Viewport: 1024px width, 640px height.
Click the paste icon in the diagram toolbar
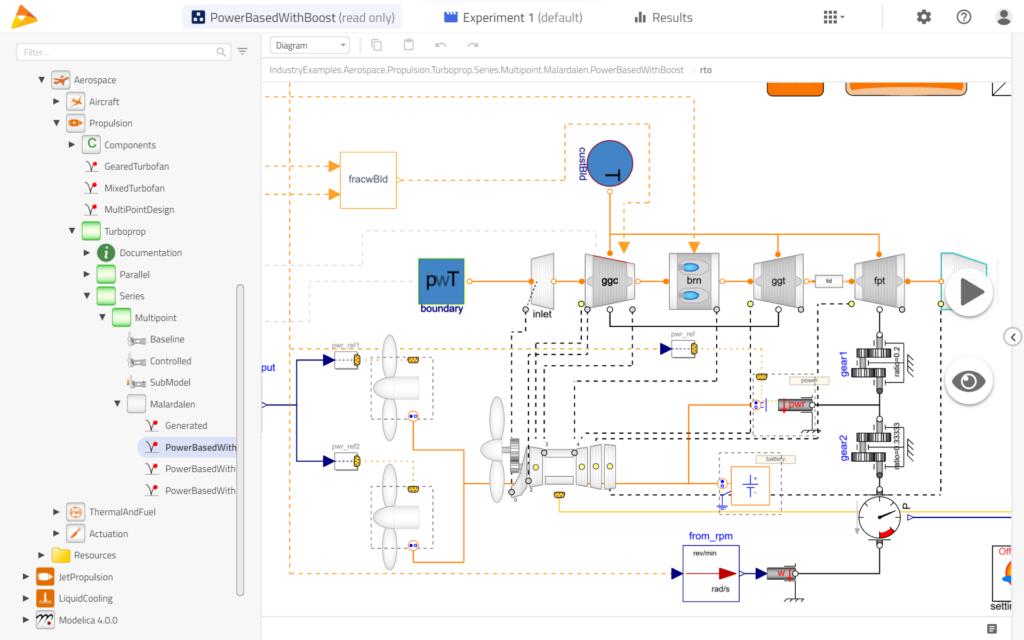click(x=410, y=45)
